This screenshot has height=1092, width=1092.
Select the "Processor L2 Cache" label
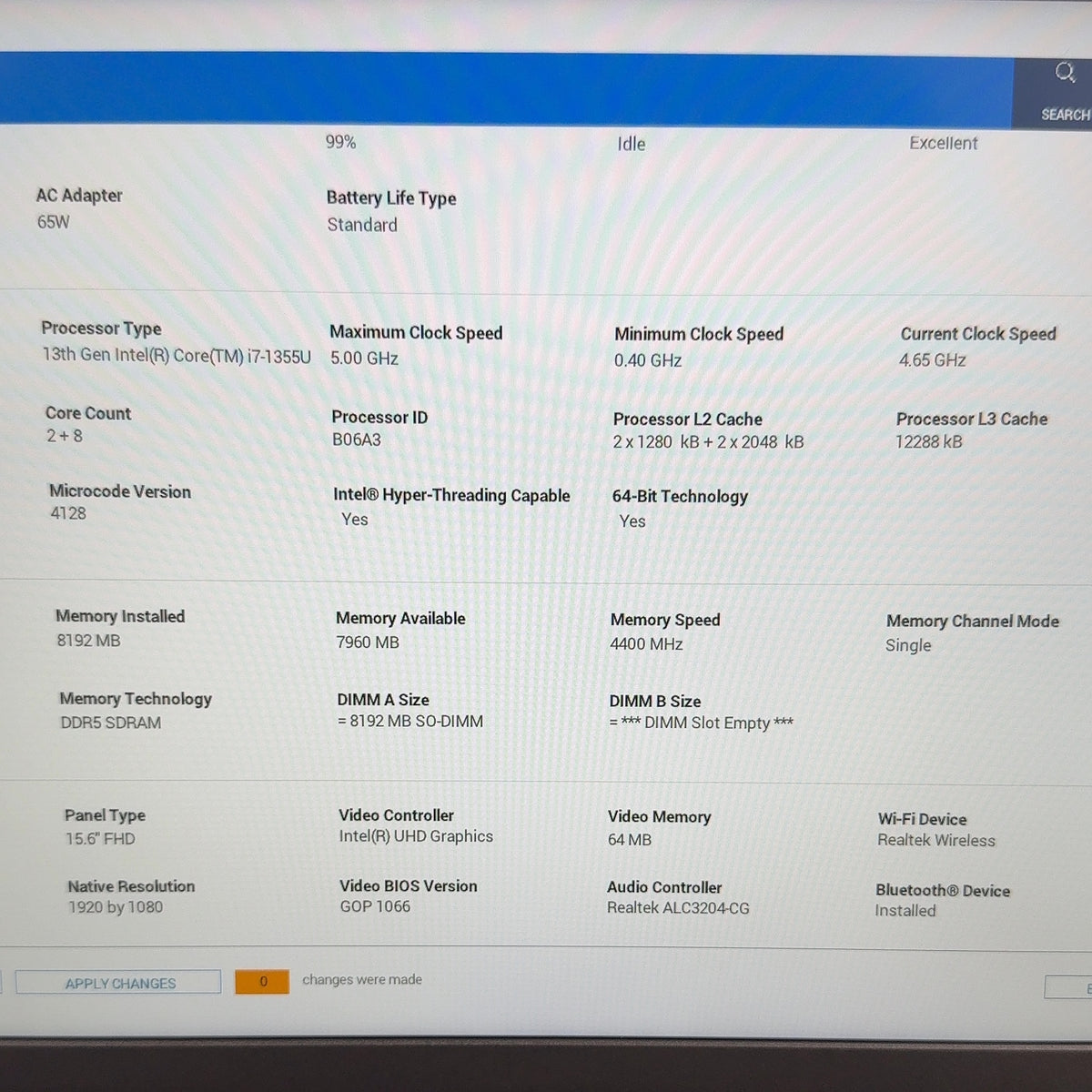[x=688, y=420]
